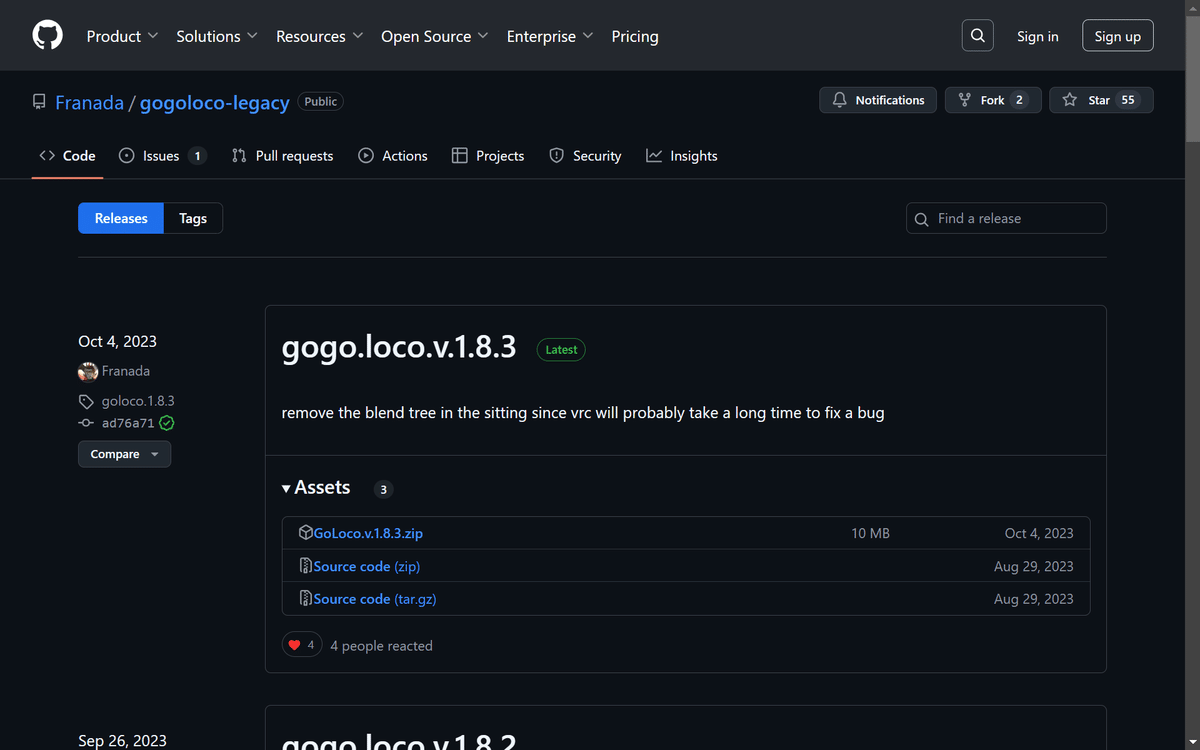
Task: Expand the Product menu
Action: [x=122, y=36]
